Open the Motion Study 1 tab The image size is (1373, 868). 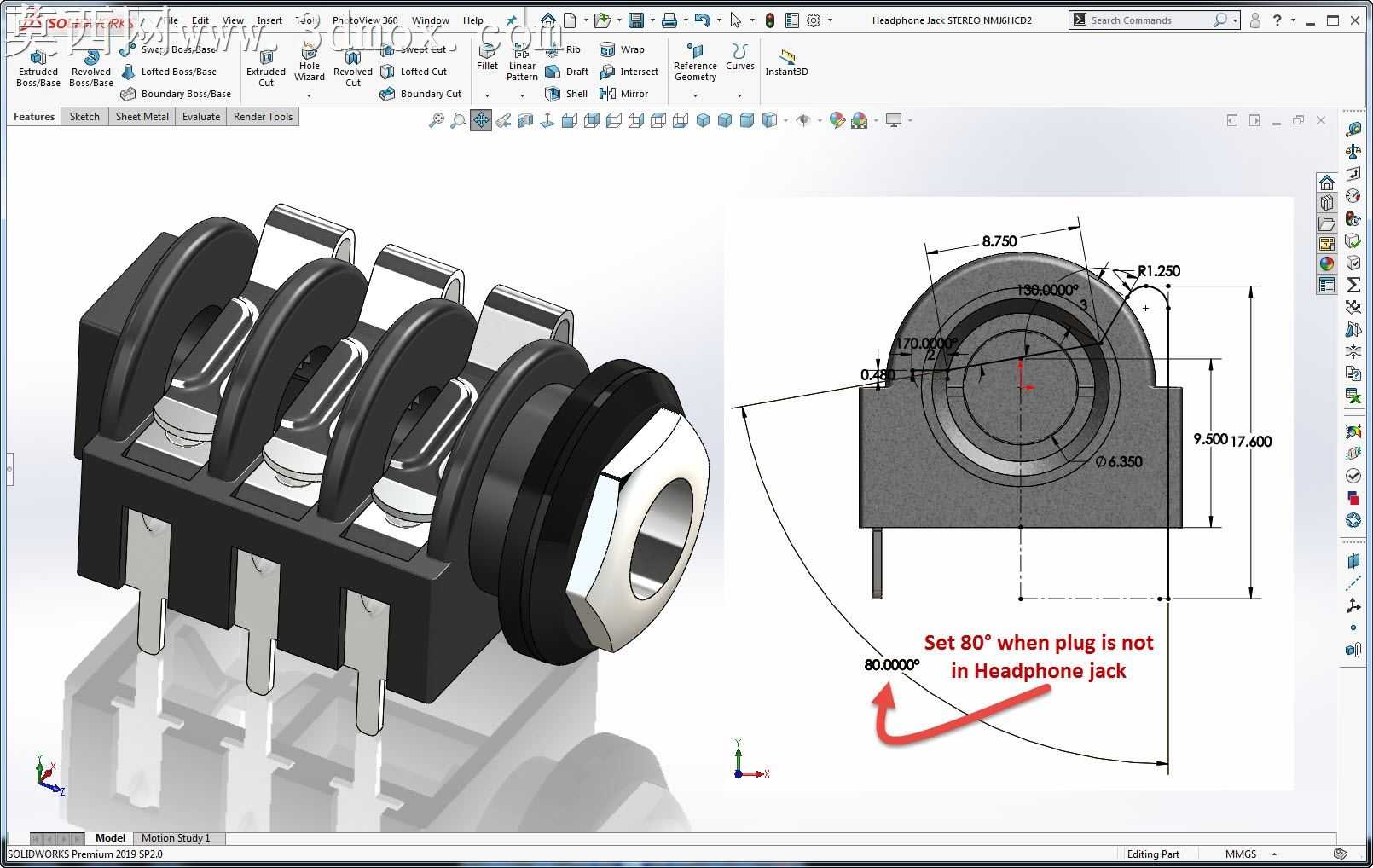176,838
